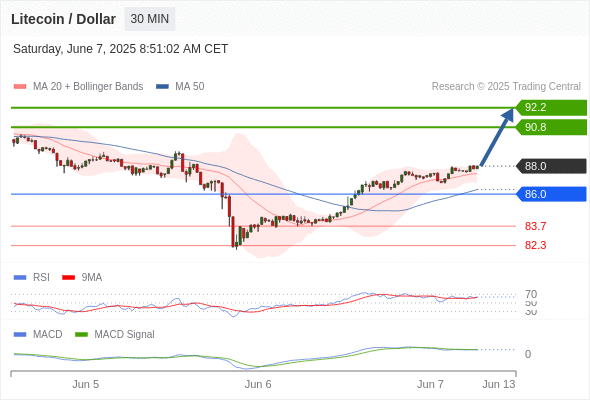Click the Research © 2025 Trading Central text
Viewport: 590px width, 400px height.
tap(506, 87)
